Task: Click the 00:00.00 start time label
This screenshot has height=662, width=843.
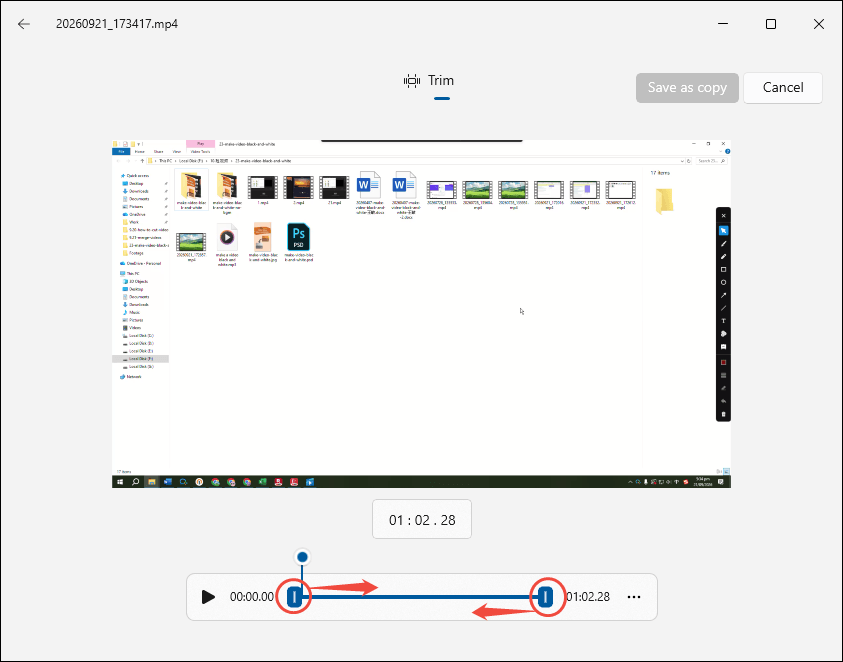Action: click(252, 597)
